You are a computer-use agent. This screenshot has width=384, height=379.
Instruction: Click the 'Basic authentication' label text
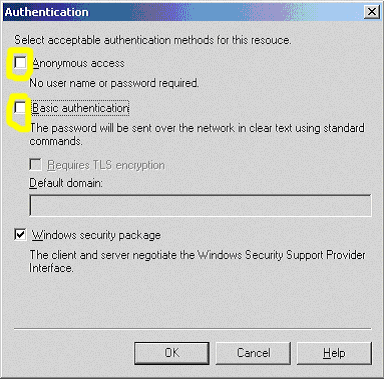80,108
